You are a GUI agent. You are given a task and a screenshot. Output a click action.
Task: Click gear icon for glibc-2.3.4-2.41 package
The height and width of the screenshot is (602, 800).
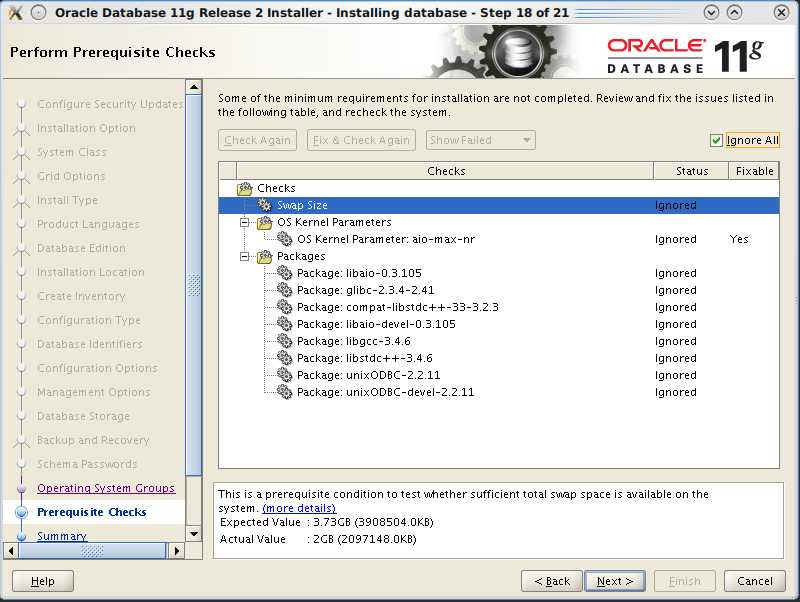coord(284,290)
